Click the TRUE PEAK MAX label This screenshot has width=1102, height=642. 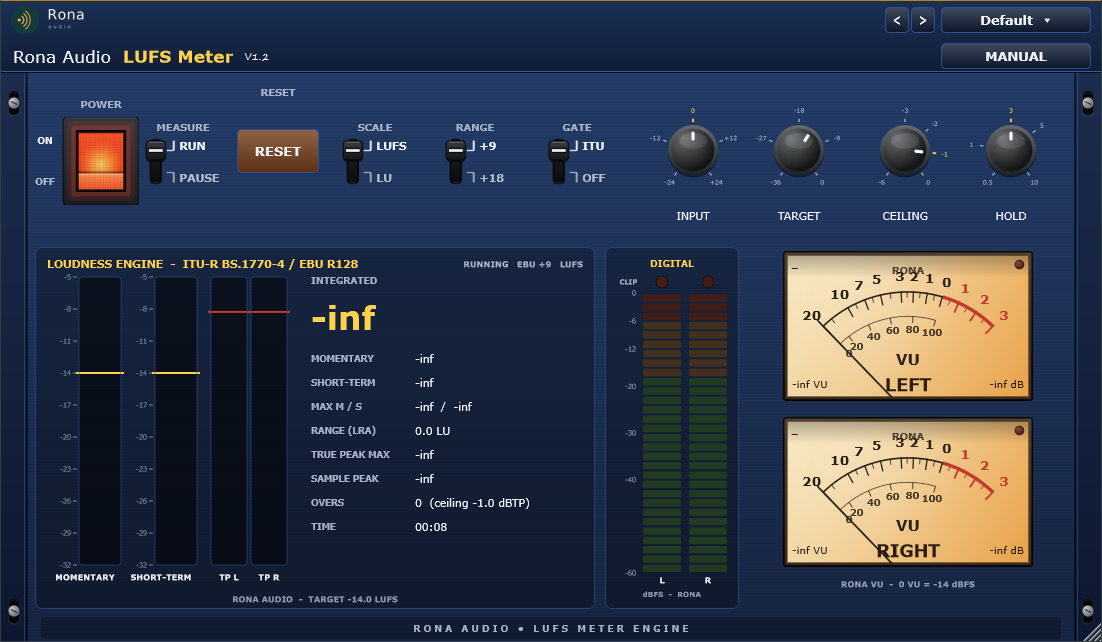[350, 455]
